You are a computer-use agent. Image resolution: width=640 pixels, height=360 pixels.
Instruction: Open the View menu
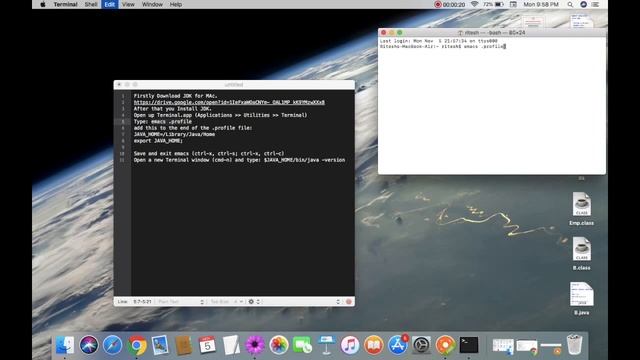128,4
